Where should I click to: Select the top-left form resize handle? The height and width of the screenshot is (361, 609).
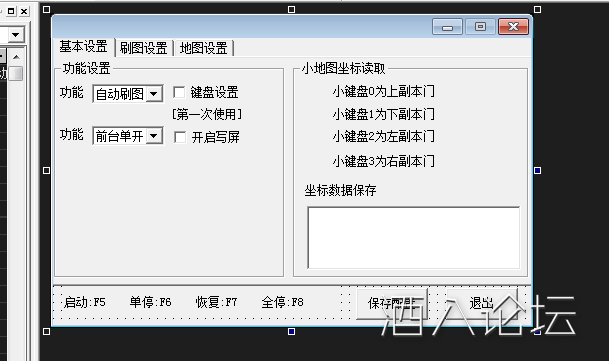[x=47, y=9]
